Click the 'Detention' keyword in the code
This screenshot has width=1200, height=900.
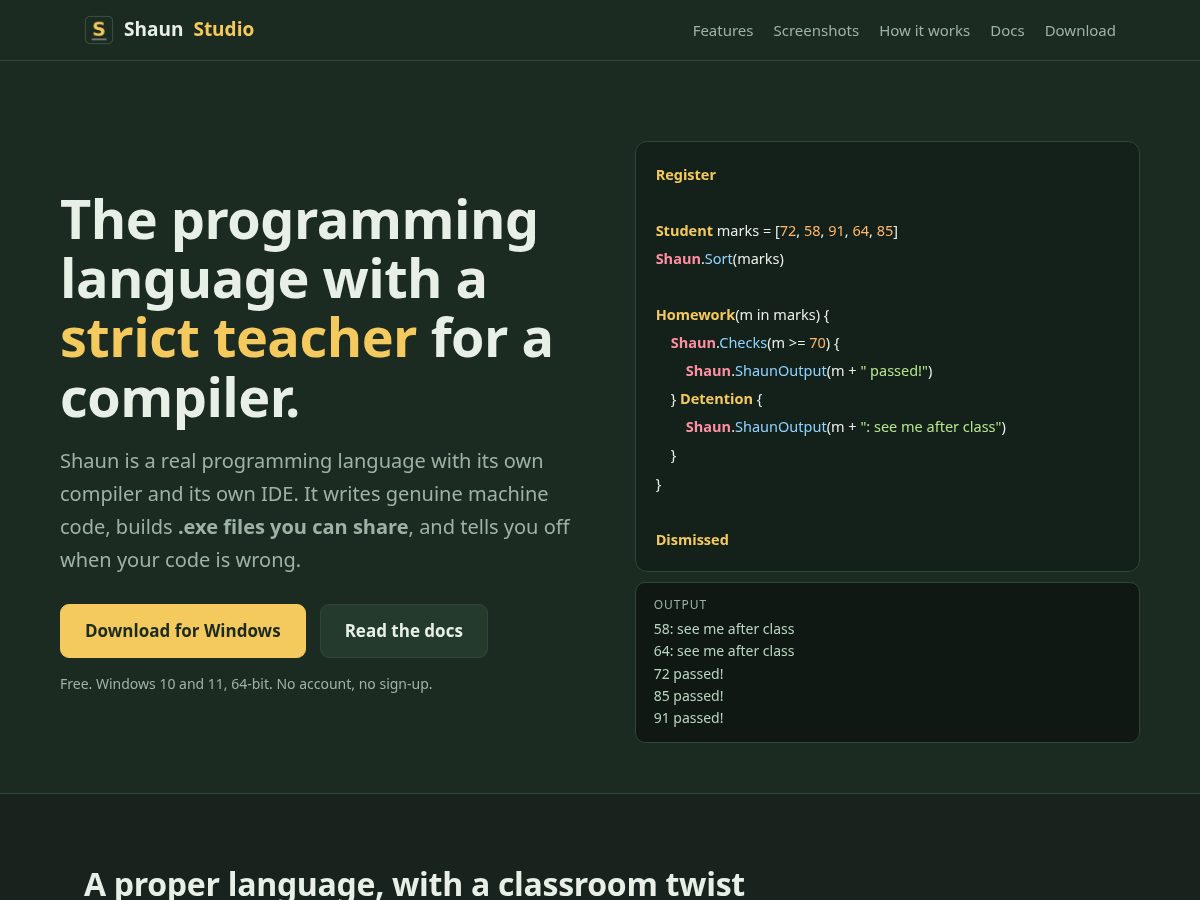click(716, 399)
